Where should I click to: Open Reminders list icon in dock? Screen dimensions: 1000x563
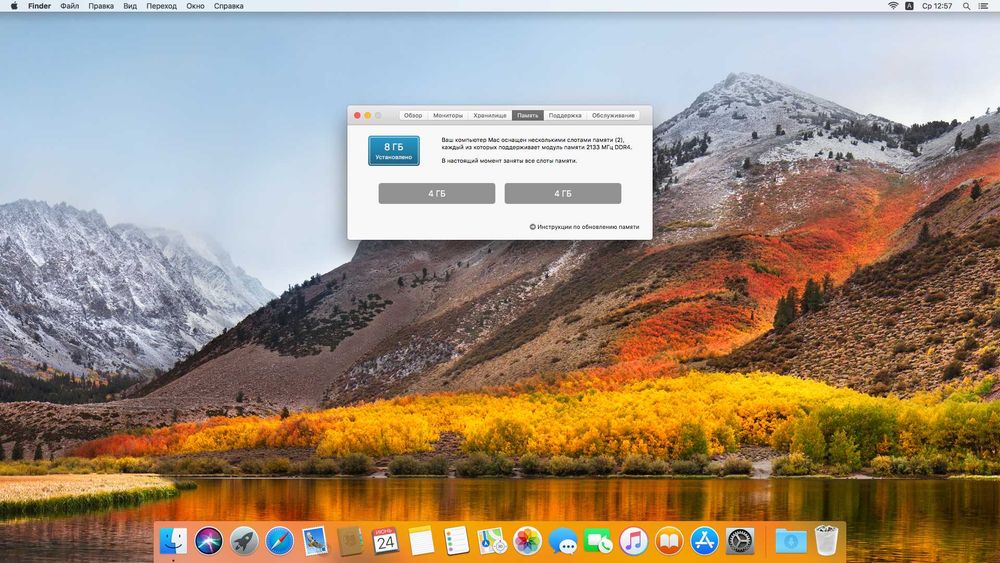(x=457, y=541)
